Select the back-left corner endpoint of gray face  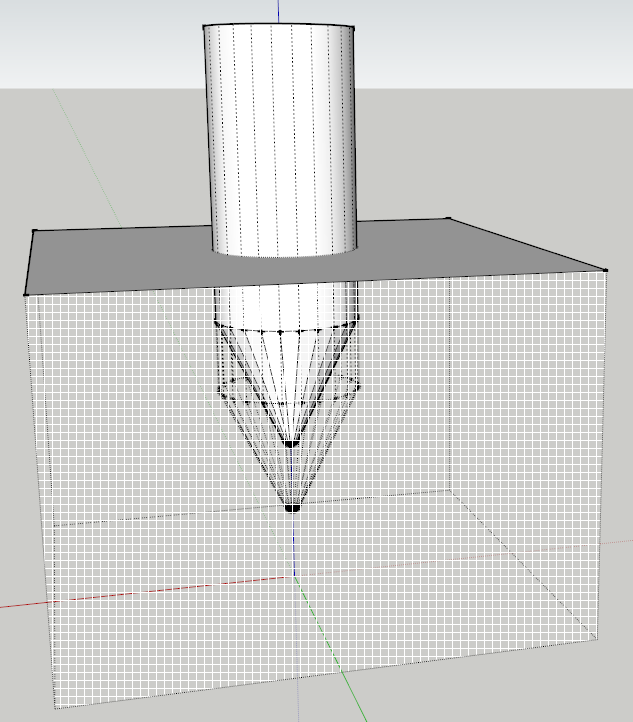(34, 231)
